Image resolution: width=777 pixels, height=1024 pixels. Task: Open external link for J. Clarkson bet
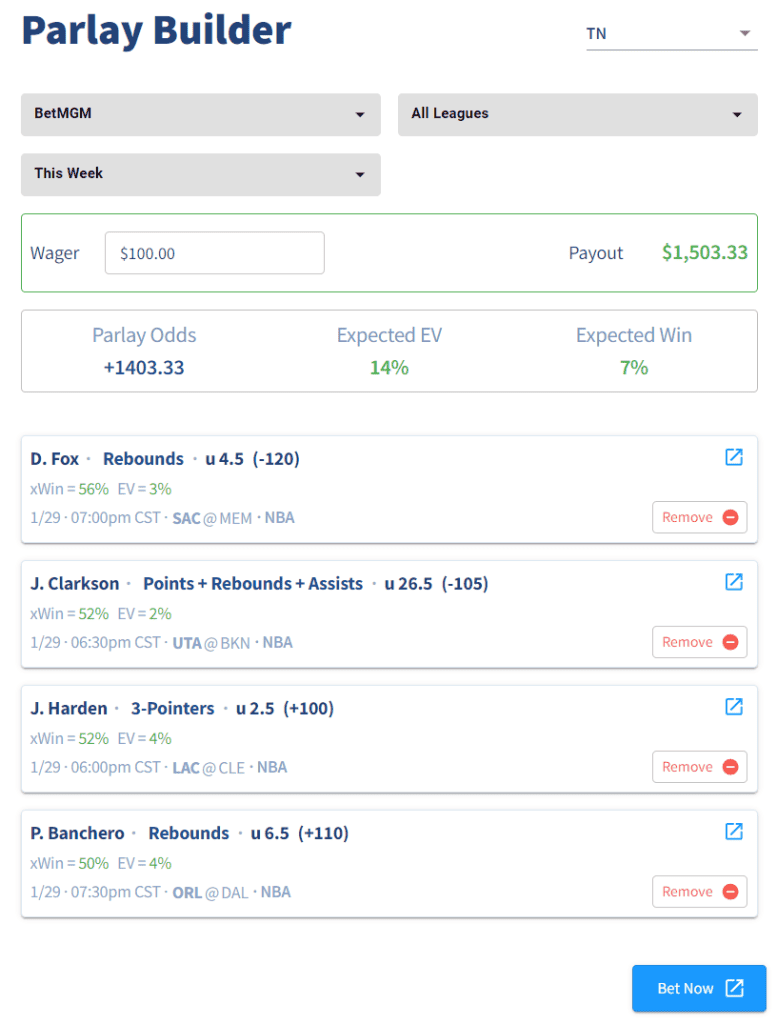[x=734, y=582]
